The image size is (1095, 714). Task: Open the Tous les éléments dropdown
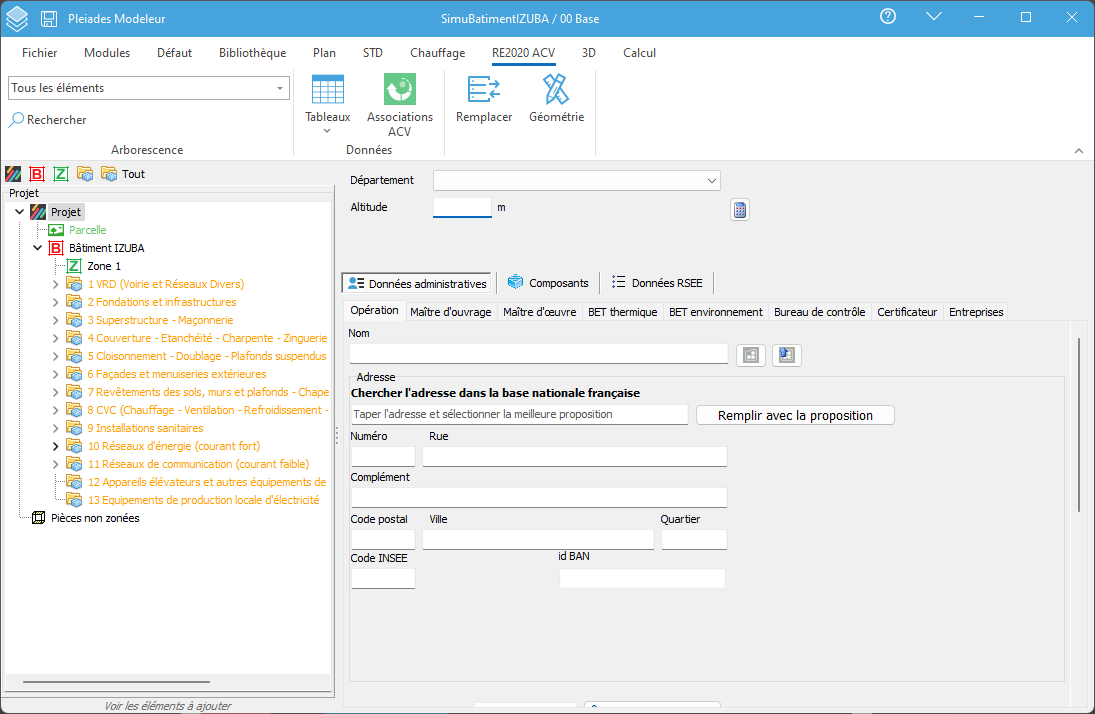[149, 88]
